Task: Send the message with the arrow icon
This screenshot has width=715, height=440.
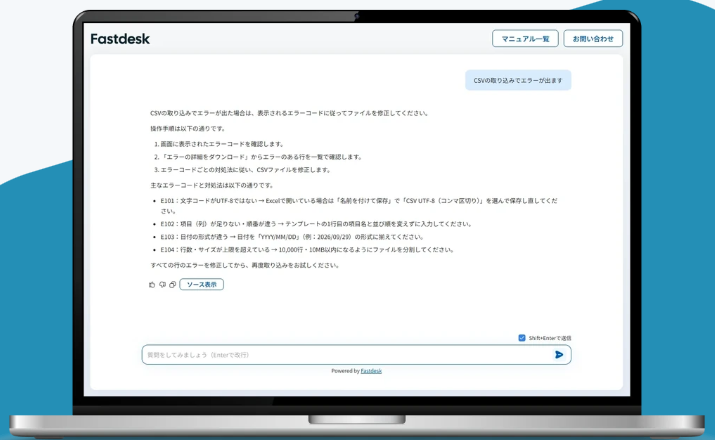Action: point(559,355)
